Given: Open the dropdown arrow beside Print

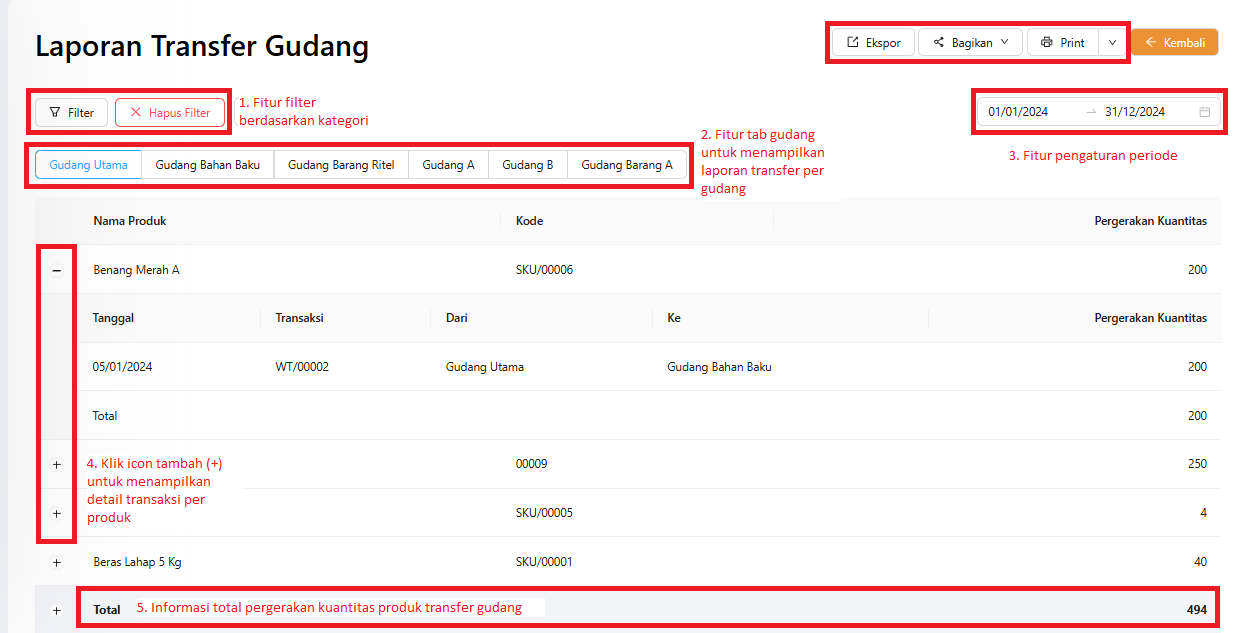Looking at the screenshot, I should tap(1112, 43).
